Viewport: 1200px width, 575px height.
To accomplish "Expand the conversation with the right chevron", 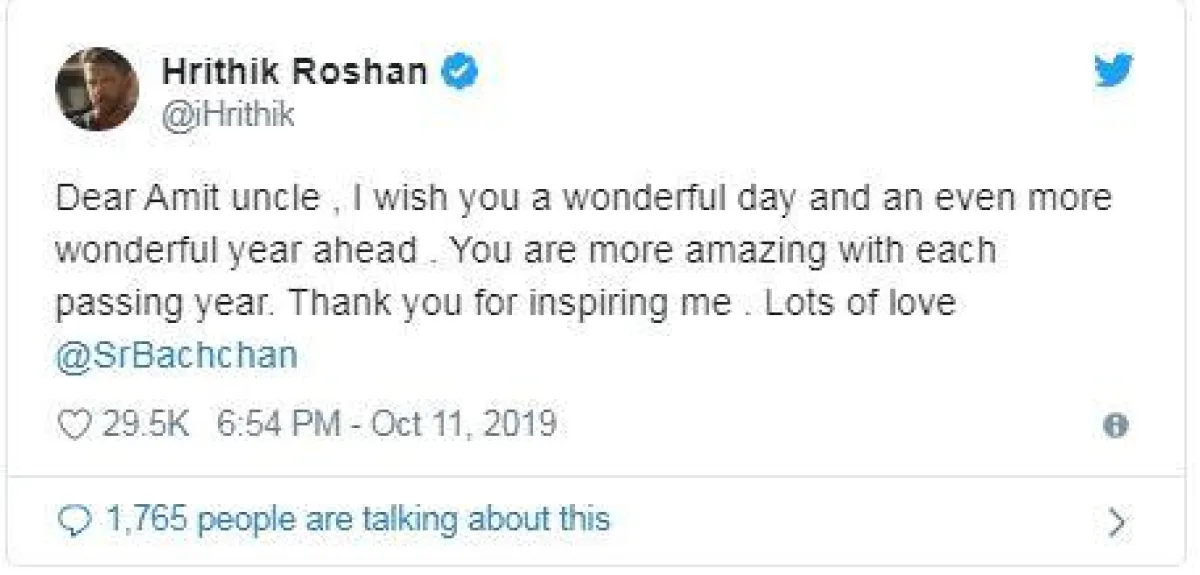I will [1119, 521].
